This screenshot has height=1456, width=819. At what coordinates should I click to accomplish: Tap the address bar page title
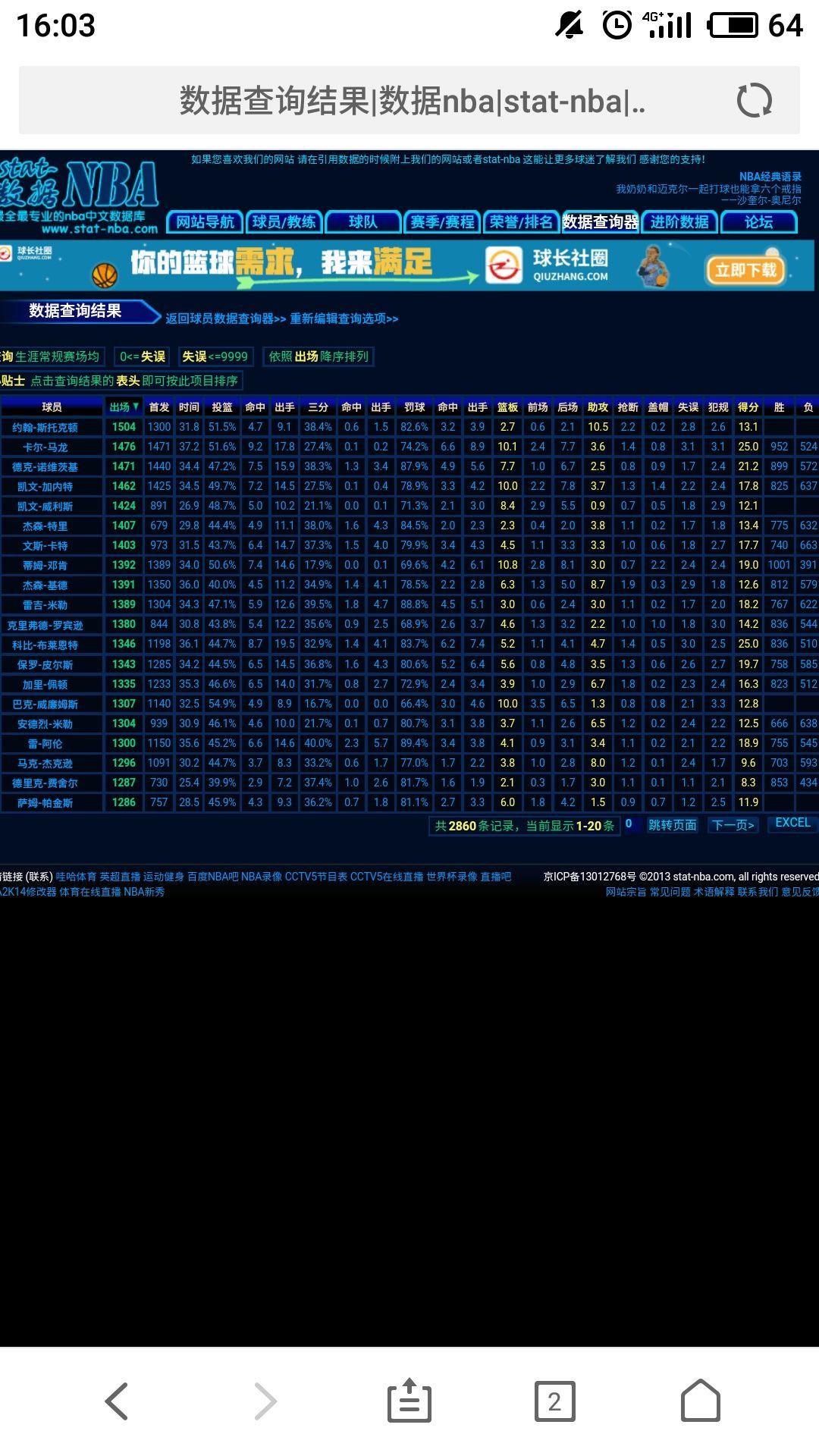[412, 100]
